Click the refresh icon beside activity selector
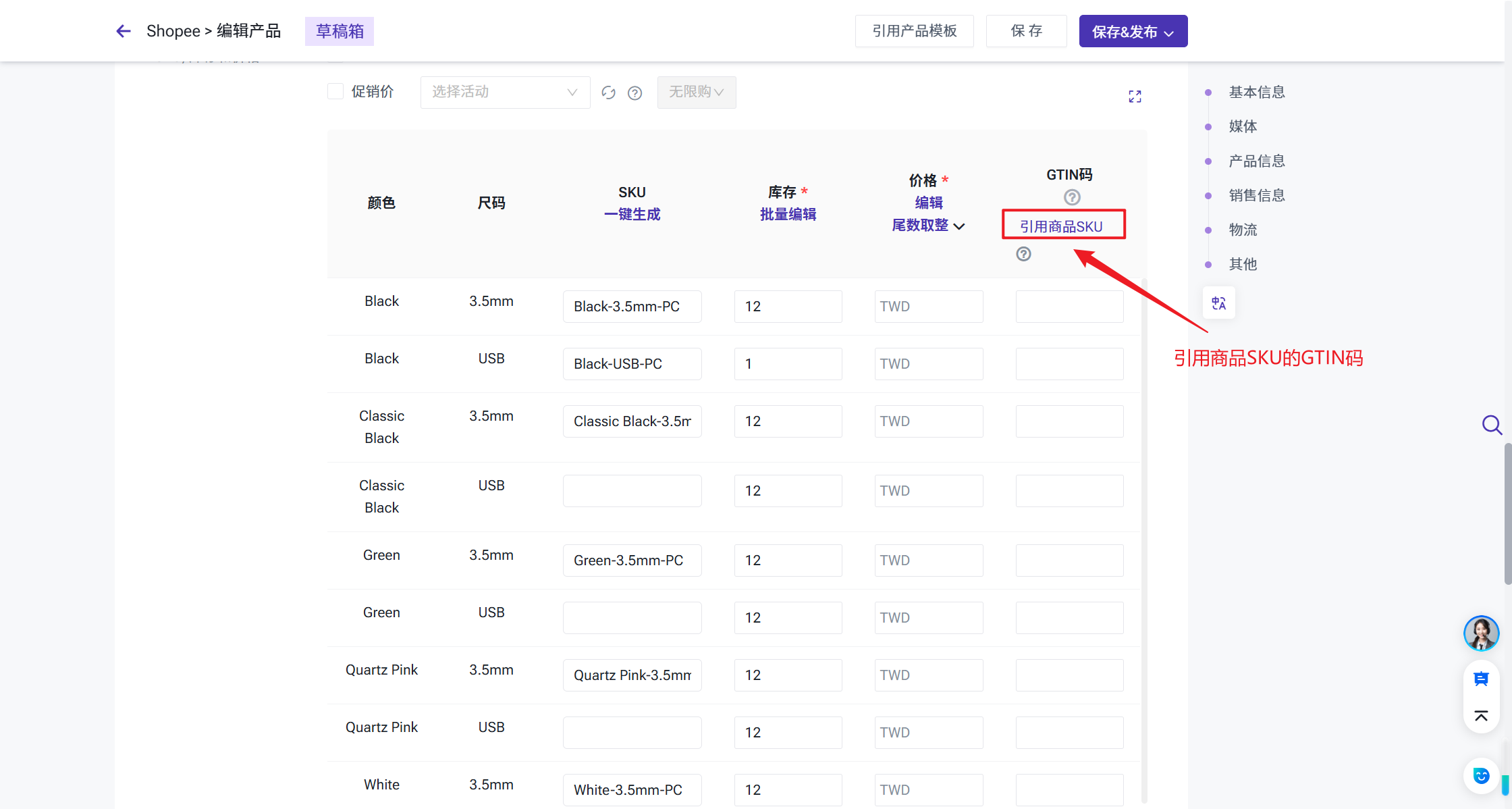The height and width of the screenshot is (809, 1512). [x=608, y=93]
